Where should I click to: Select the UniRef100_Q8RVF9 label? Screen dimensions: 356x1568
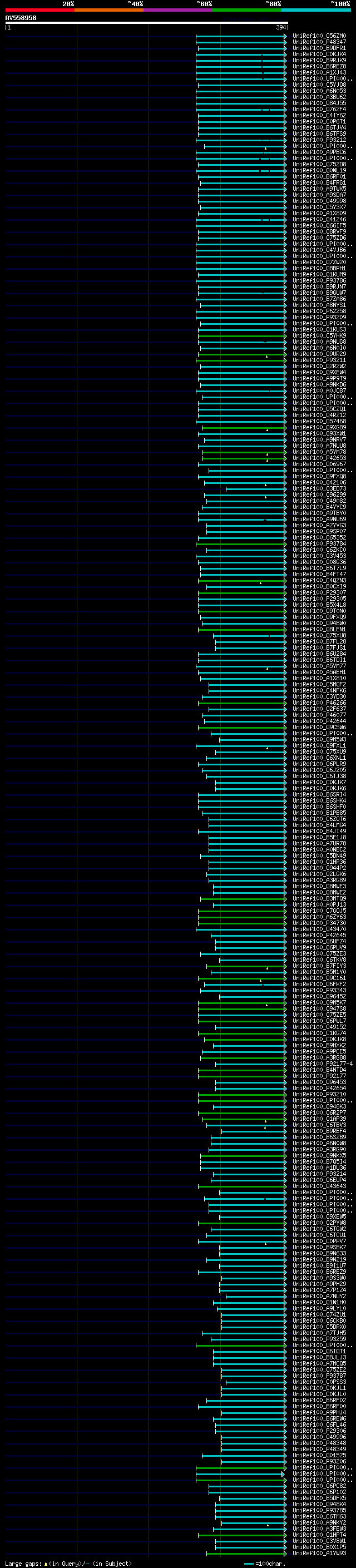319,231
